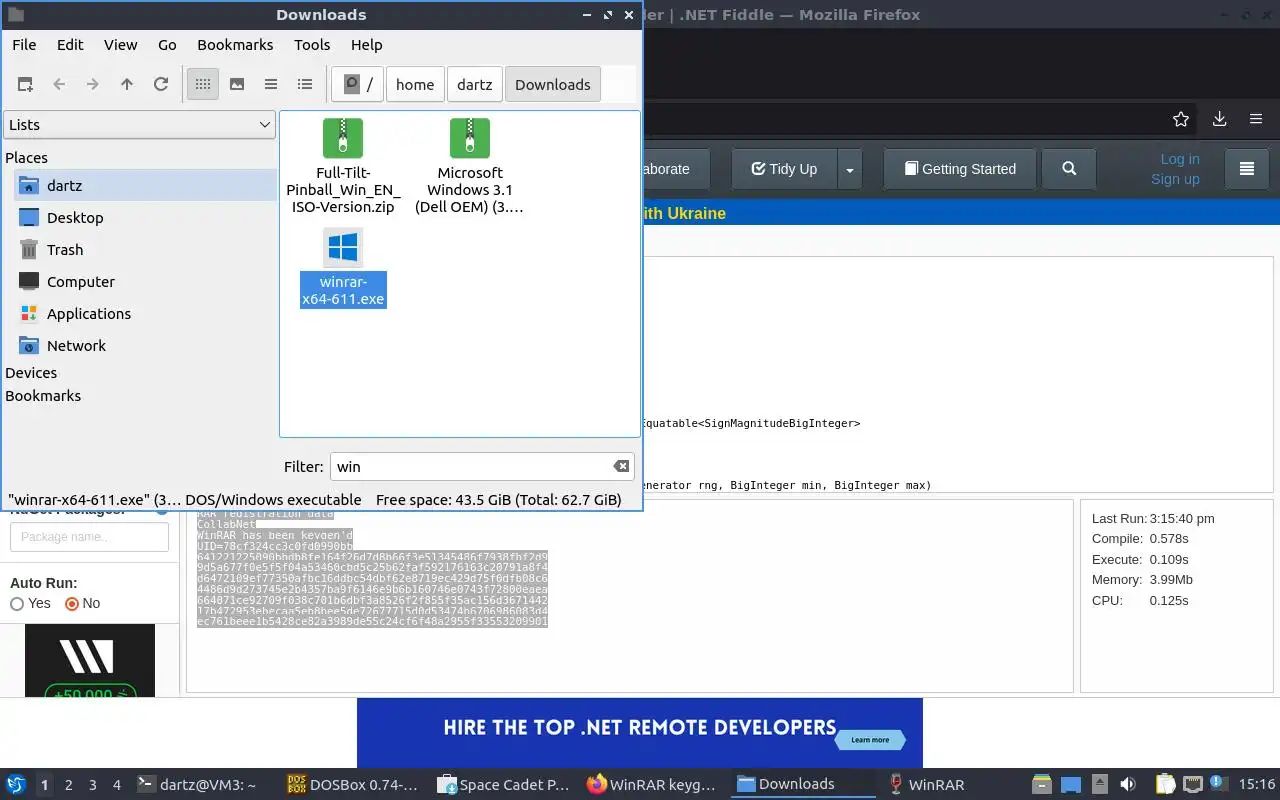Select Microsoft Windows 3.1 archive icon

[470, 138]
